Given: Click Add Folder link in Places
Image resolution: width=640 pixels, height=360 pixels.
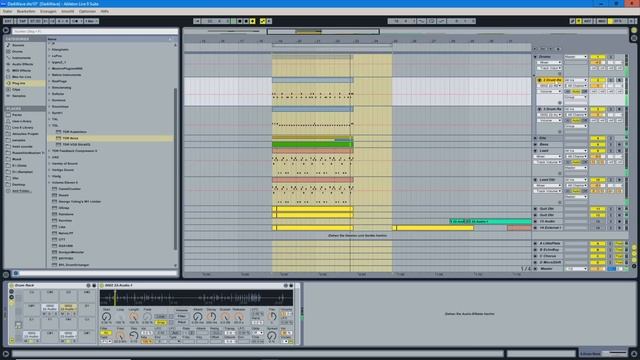Looking at the screenshot, I should pos(22,191).
